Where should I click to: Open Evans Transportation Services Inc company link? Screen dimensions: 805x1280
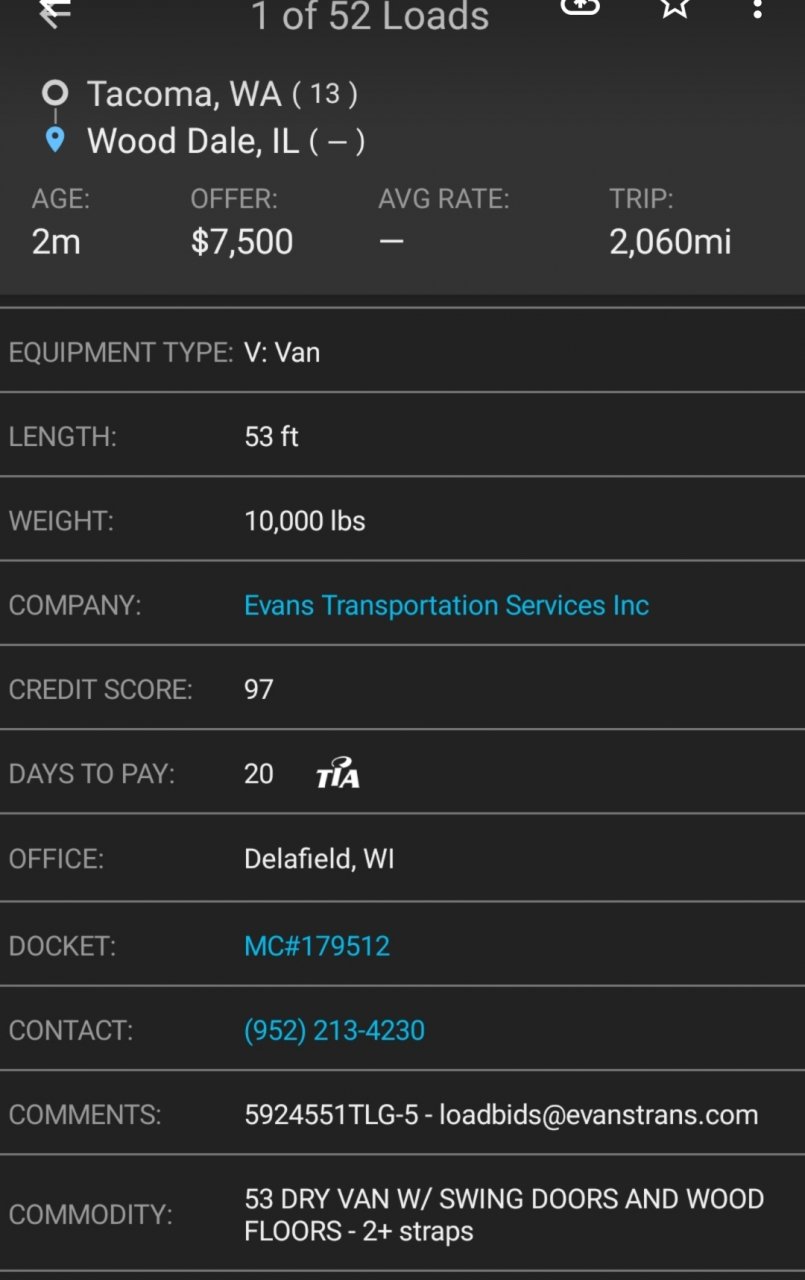(446, 605)
